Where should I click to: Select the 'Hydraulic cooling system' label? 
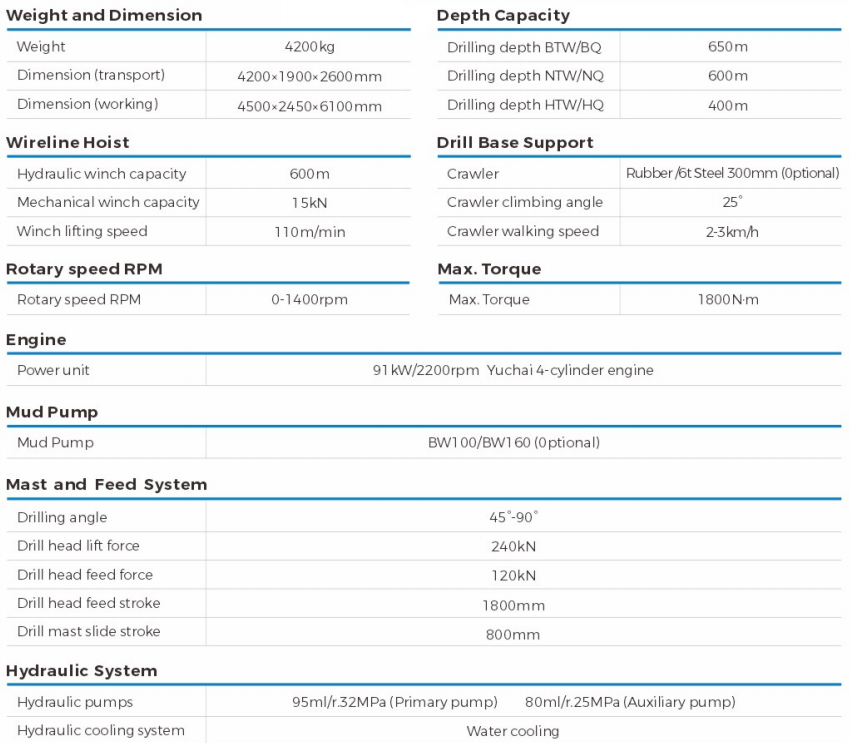(x=101, y=731)
